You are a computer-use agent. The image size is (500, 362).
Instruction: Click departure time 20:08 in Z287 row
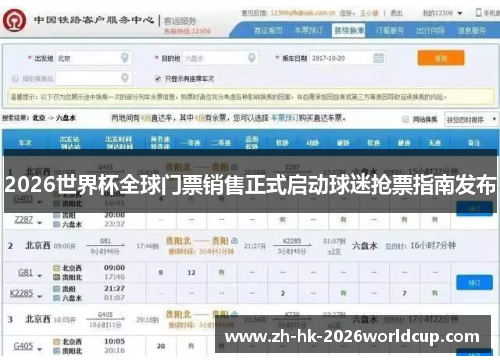(x=114, y=215)
